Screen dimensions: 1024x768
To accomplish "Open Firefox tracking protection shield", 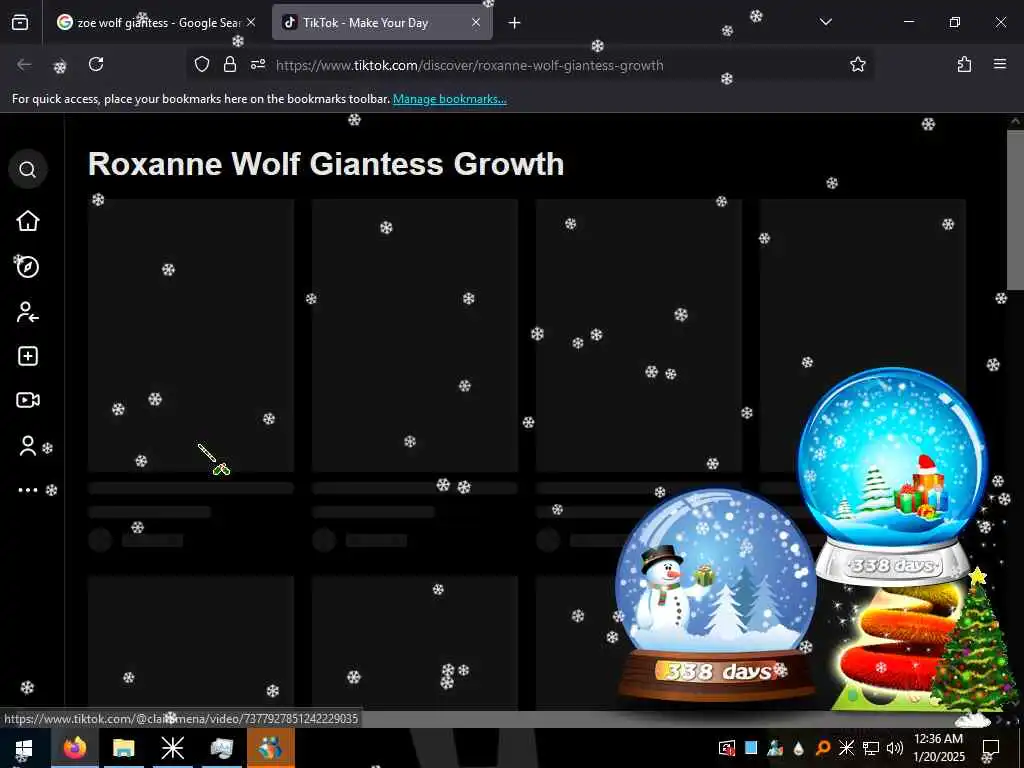I will point(202,64).
